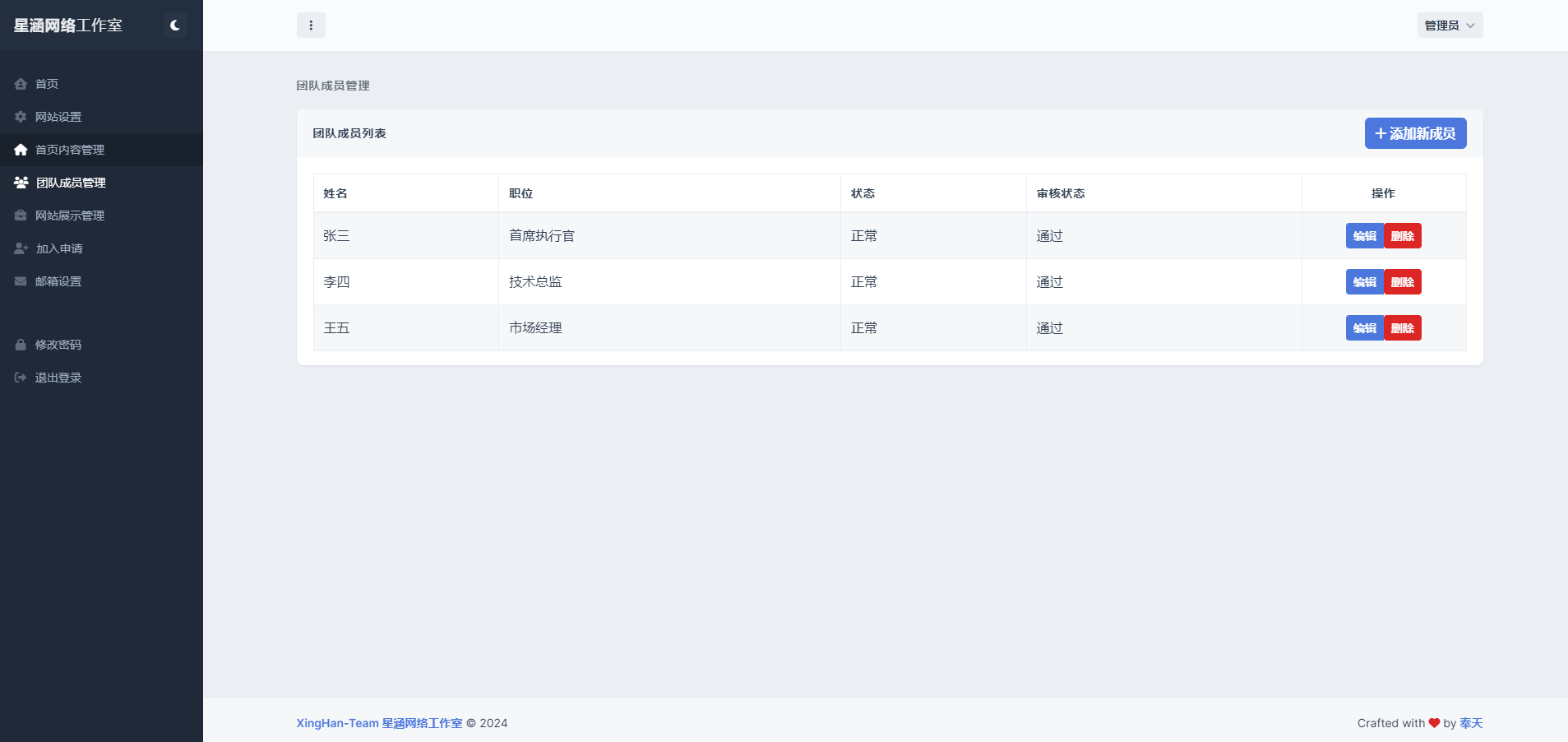Click the add-user icon beside 加入申请
The height and width of the screenshot is (742, 1568).
click(x=21, y=248)
